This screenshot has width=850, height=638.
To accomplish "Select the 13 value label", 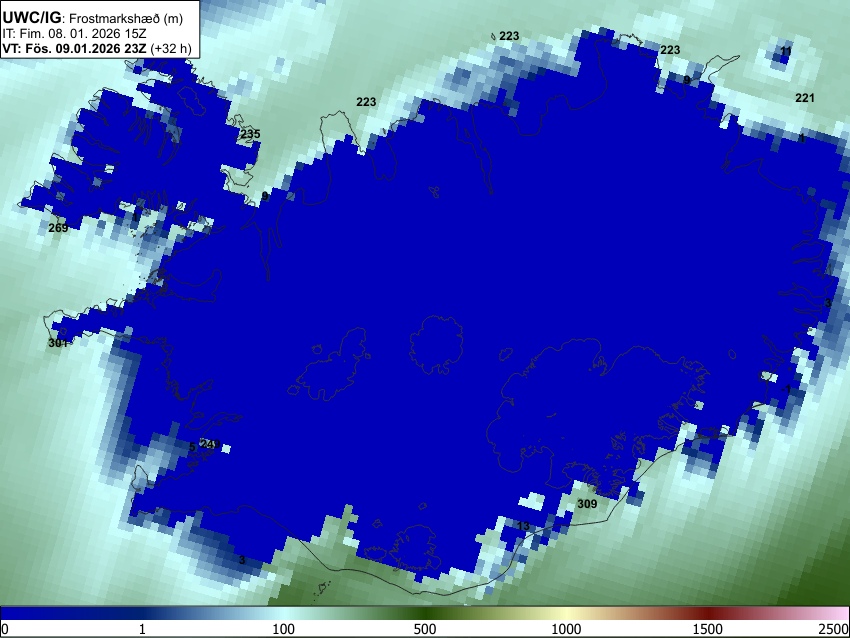I will 523,526.
